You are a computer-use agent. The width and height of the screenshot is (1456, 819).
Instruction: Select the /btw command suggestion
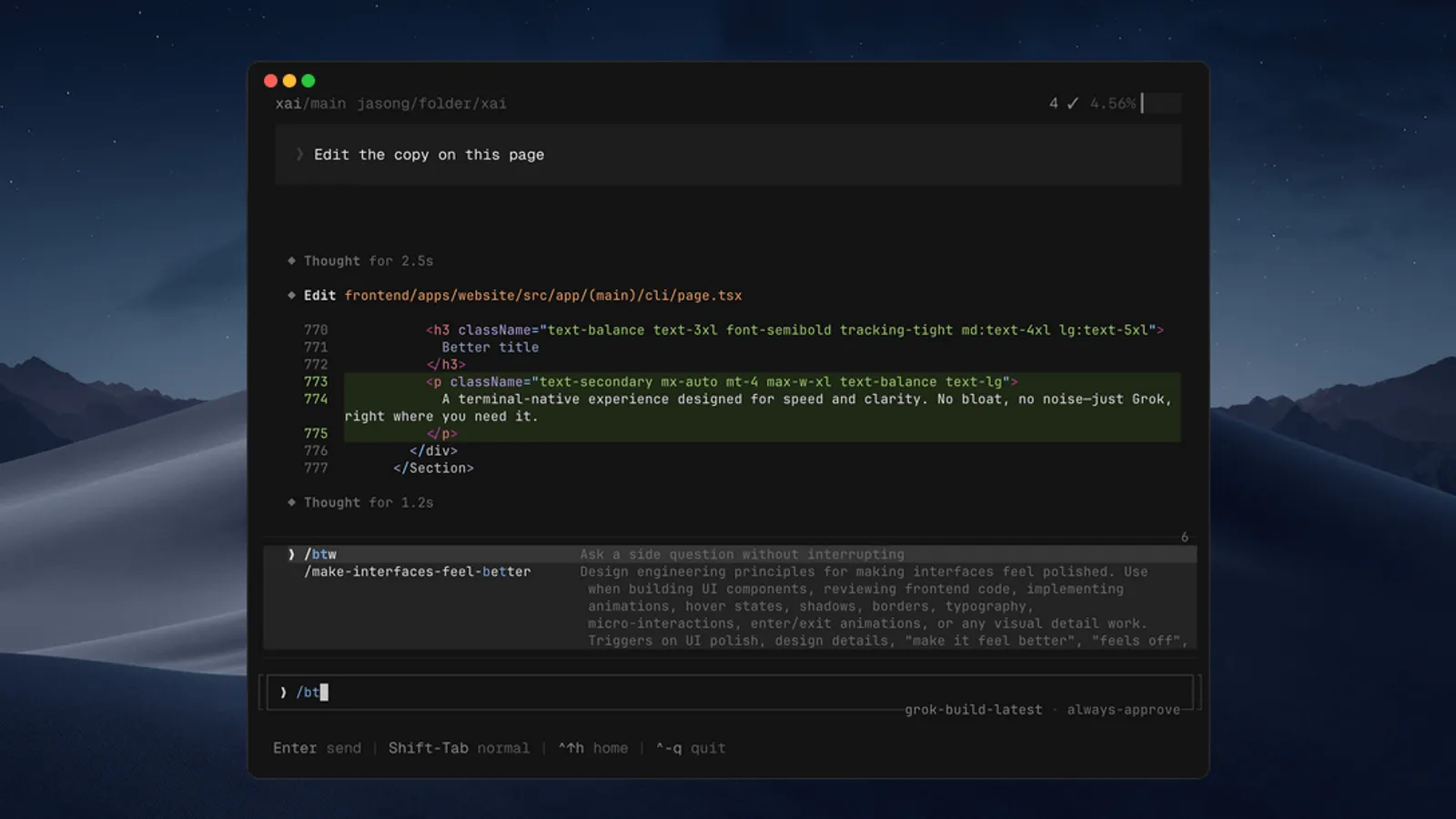730,554
